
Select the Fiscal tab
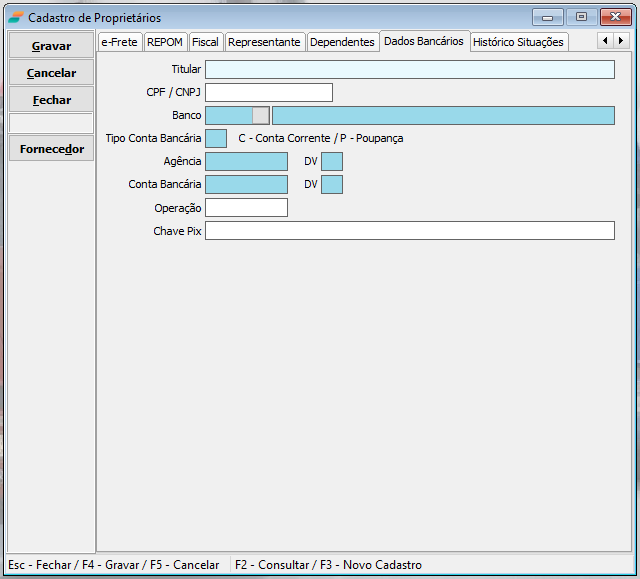tap(205, 42)
